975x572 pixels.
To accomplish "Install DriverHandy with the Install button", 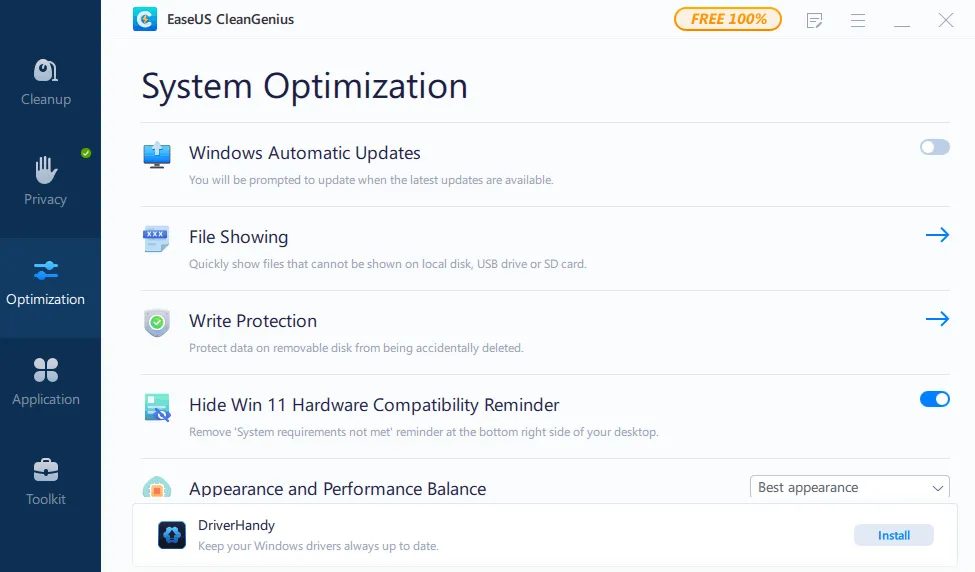I will click(893, 535).
